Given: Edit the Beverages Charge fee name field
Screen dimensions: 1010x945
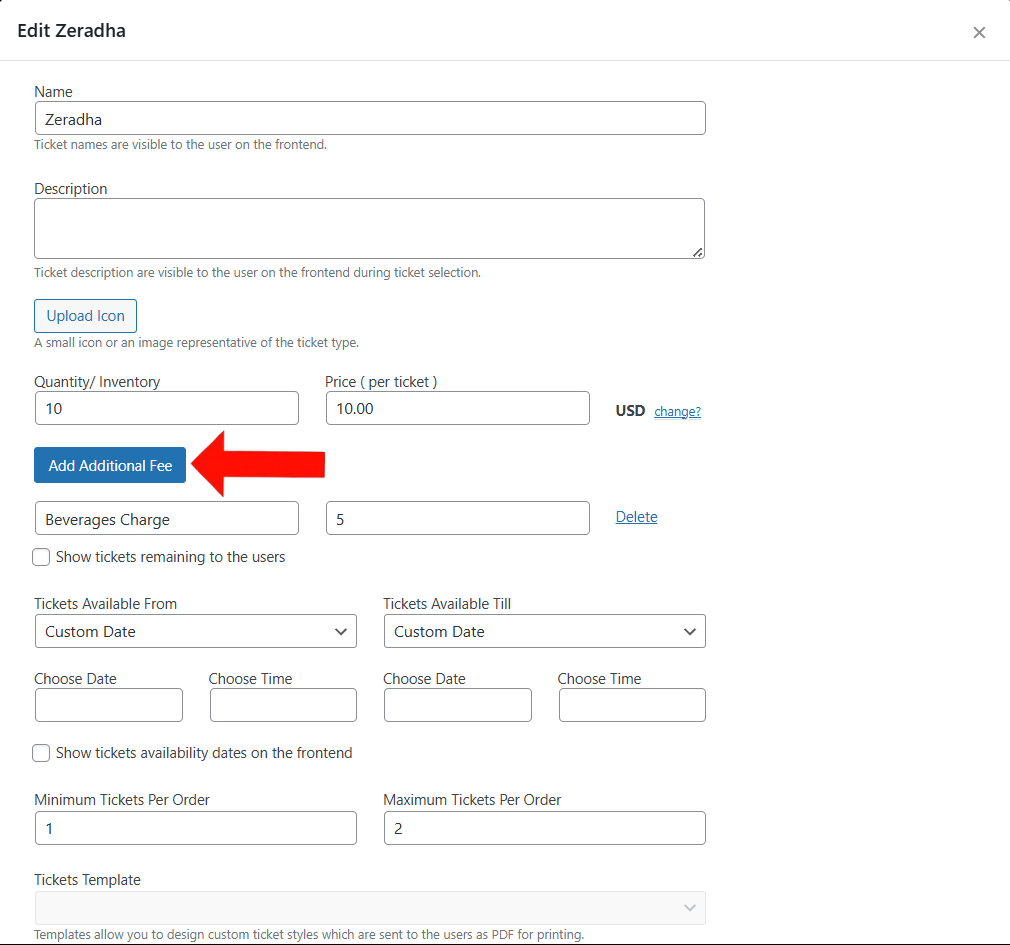Looking at the screenshot, I should coord(167,519).
